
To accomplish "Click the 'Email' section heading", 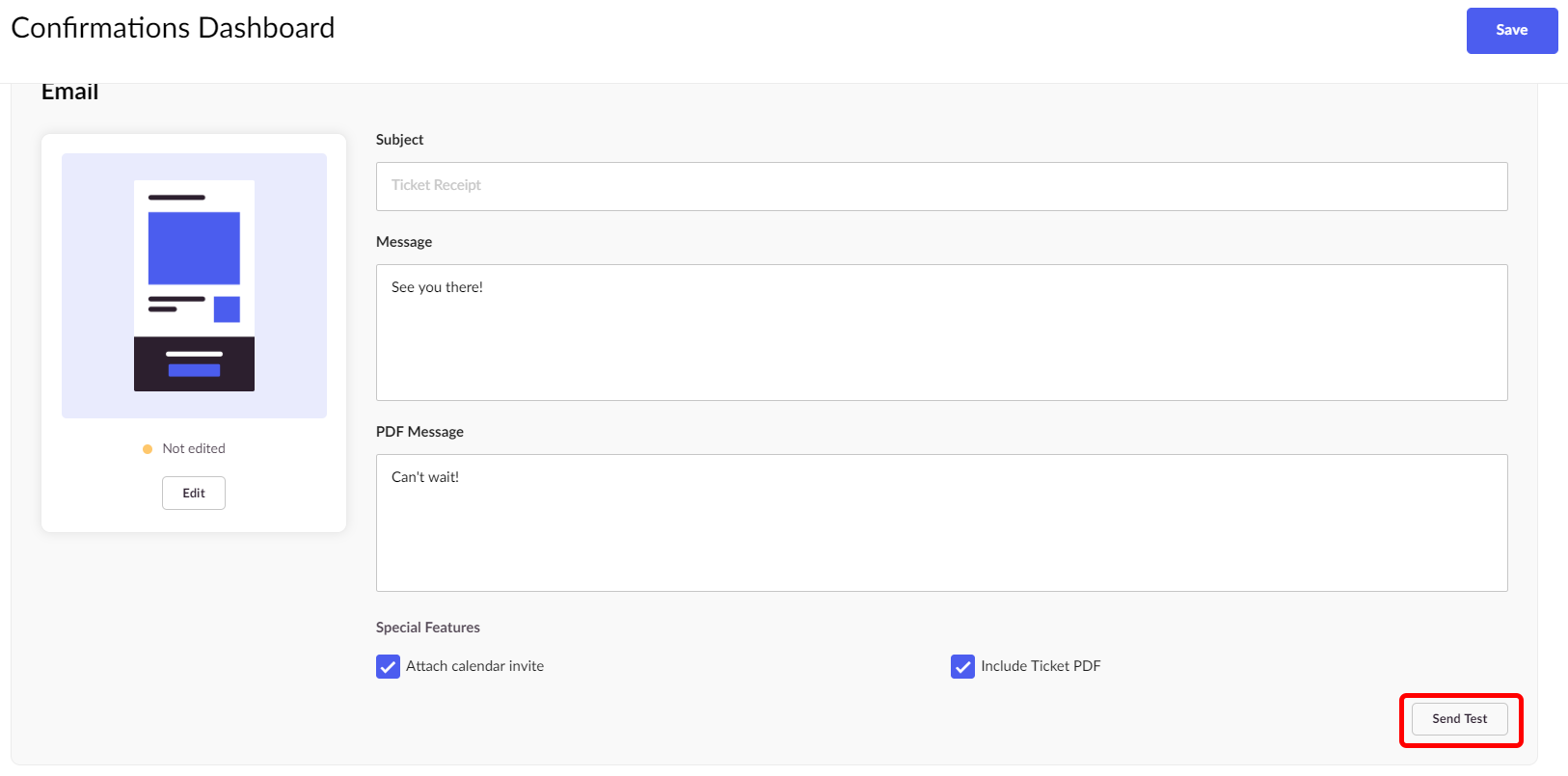I will click(69, 93).
